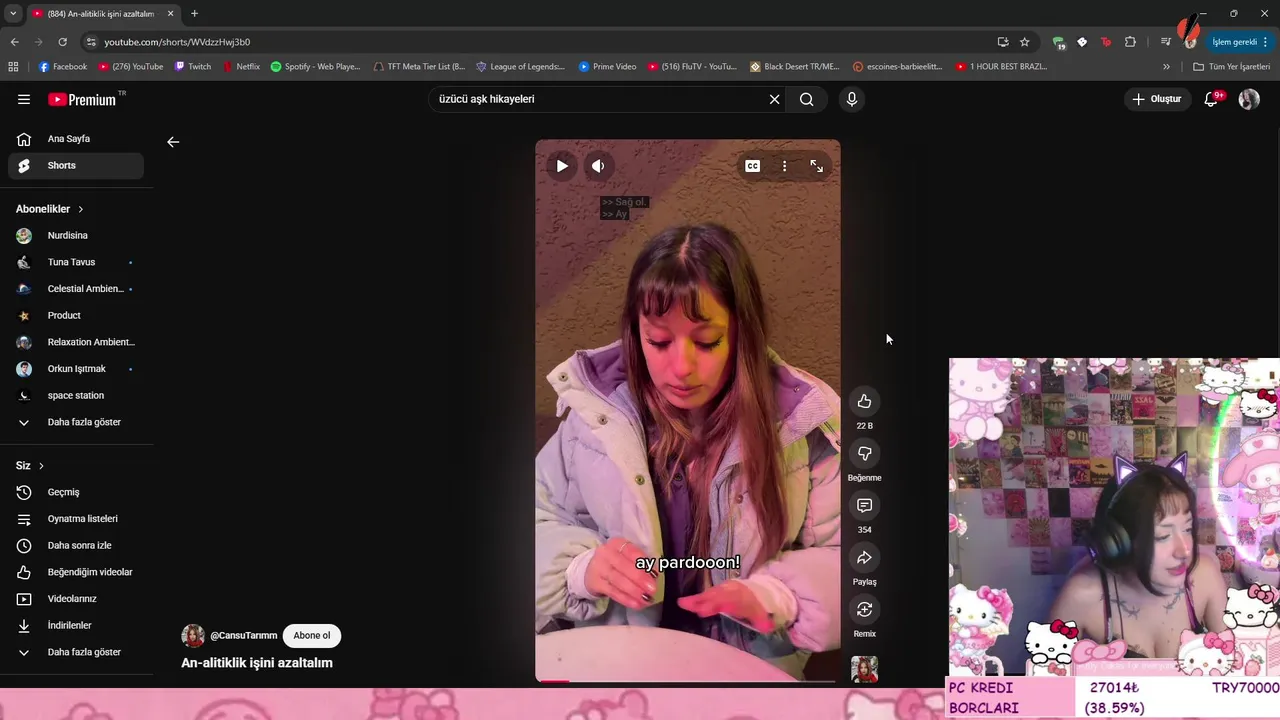Click the browser address bar URL
The height and width of the screenshot is (720, 1280).
177,42
